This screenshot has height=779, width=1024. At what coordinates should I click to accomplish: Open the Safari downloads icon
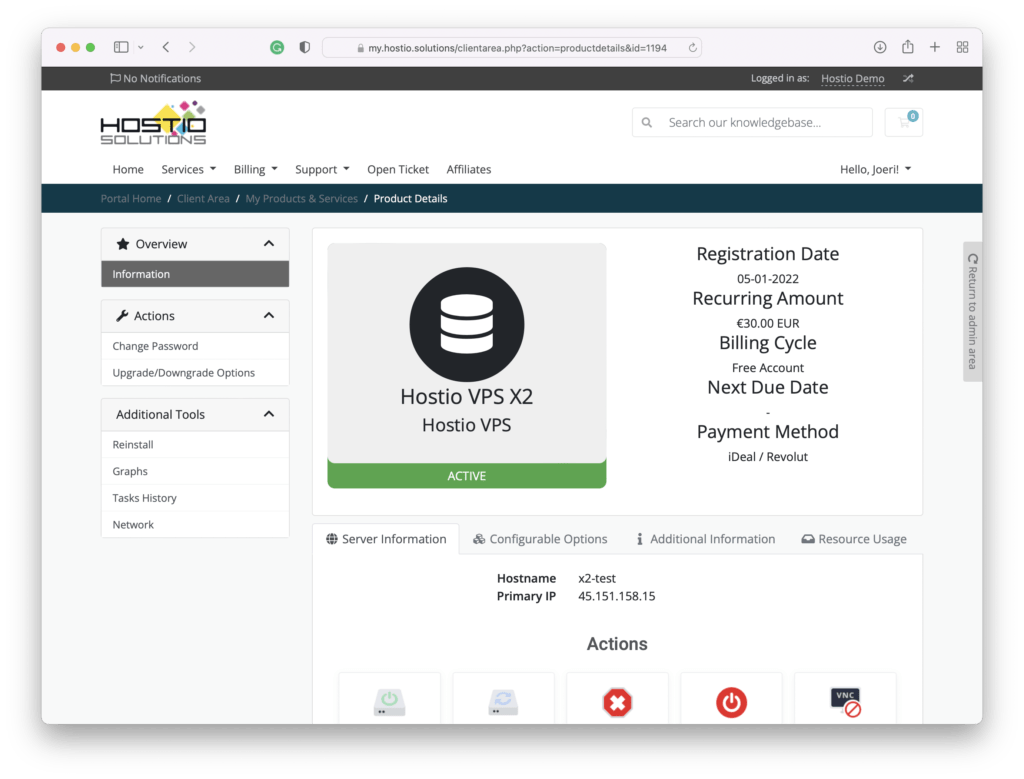point(880,47)
